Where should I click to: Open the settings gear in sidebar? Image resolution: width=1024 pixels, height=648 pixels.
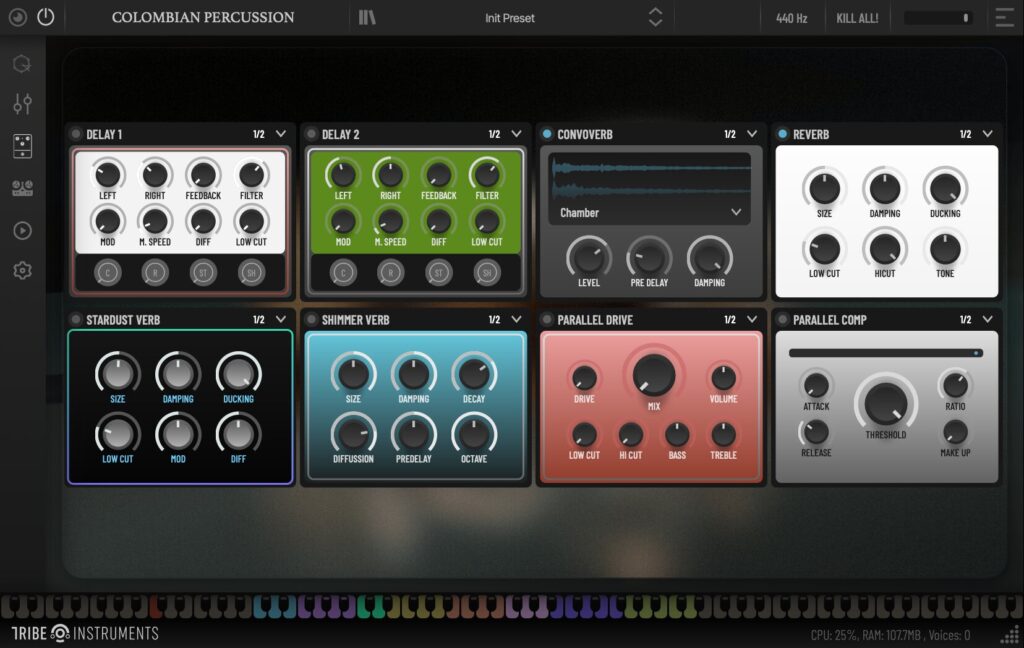(22, 270)
